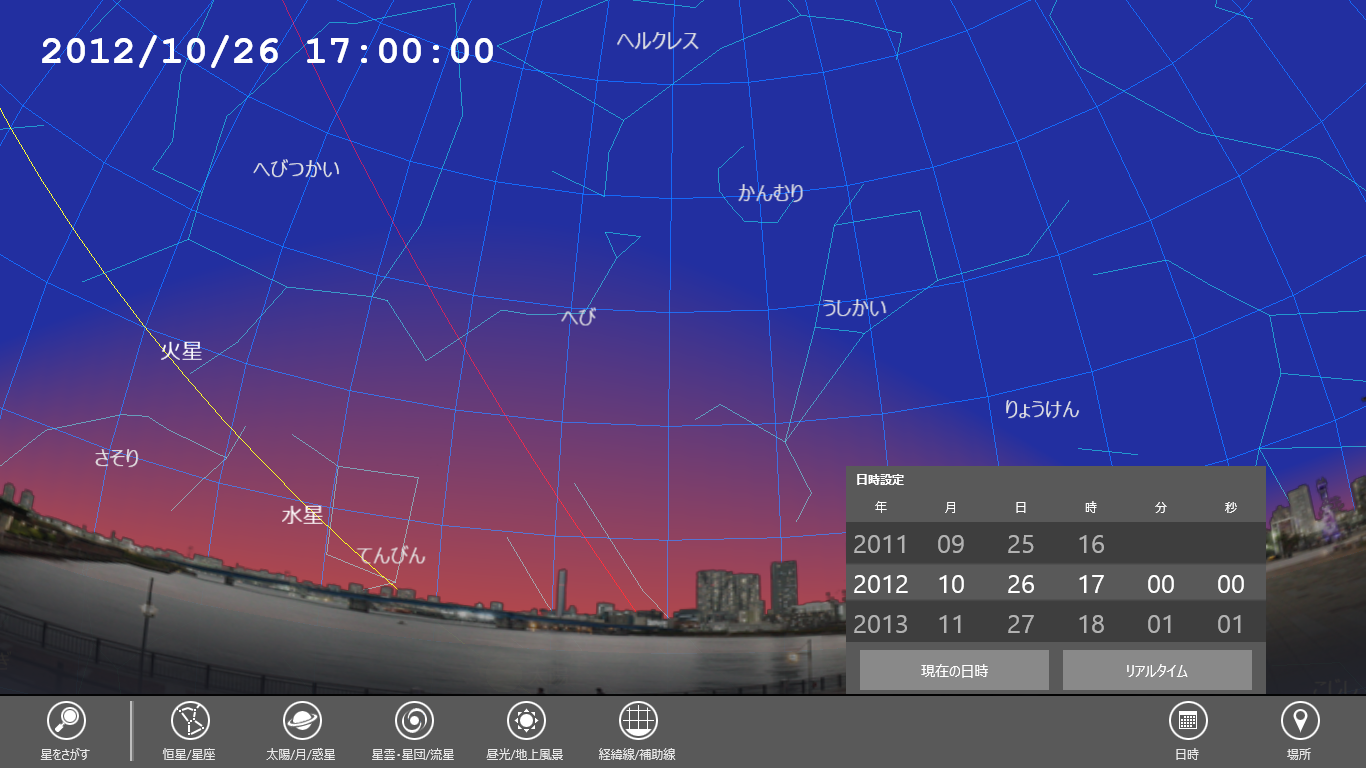
Task: Select day 27 in the date picker
Action: 1021,625
